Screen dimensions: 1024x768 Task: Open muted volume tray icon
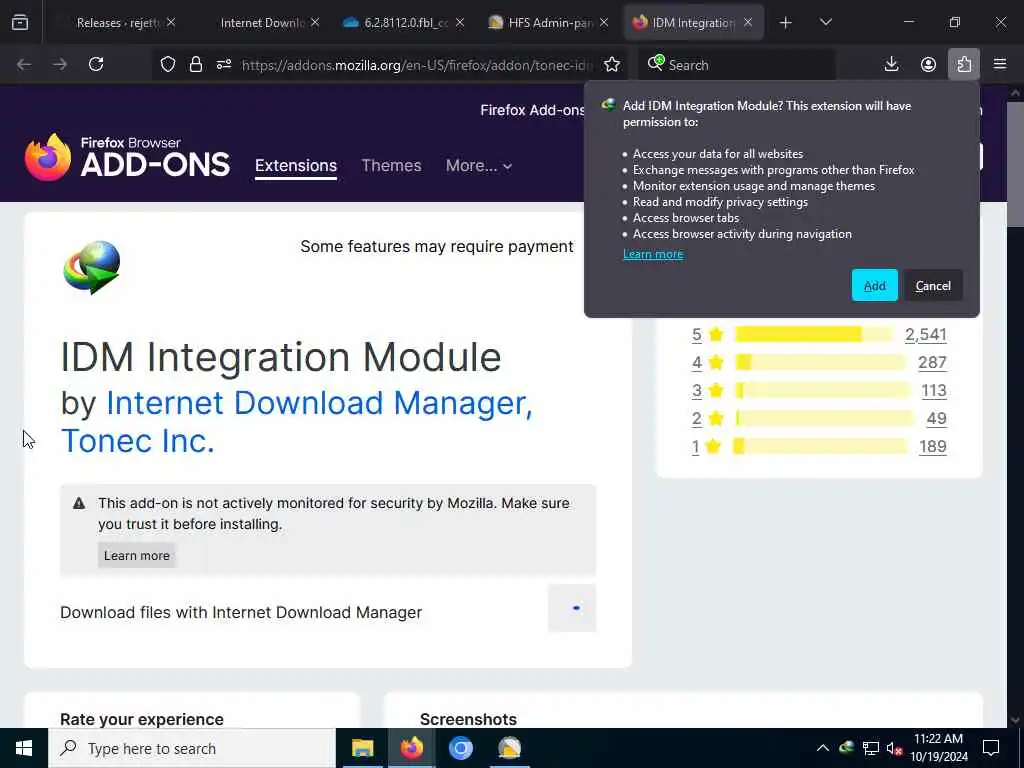(895, 748)
